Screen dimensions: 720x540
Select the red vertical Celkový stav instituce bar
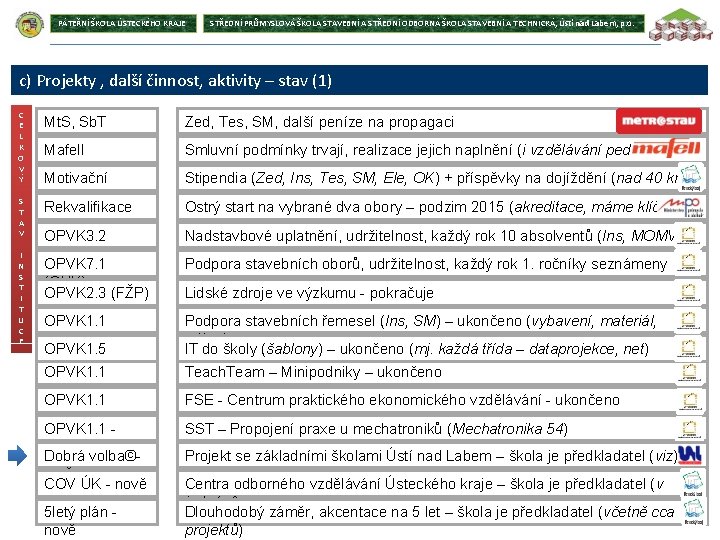tap(22, 229)
